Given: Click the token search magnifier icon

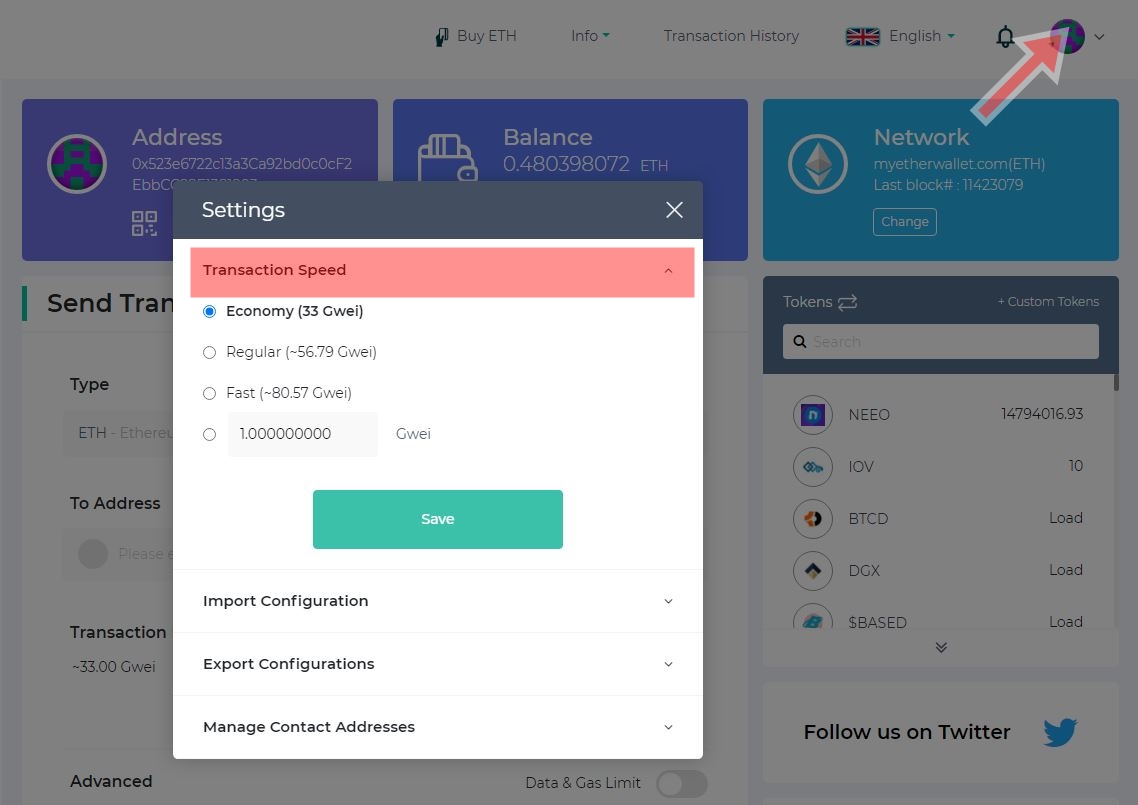Looking at the screenshot, I should tap(800, 341).
